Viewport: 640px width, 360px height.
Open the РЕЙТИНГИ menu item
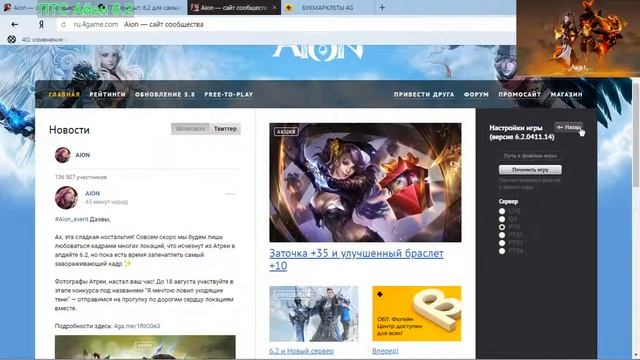click(107, 94)
